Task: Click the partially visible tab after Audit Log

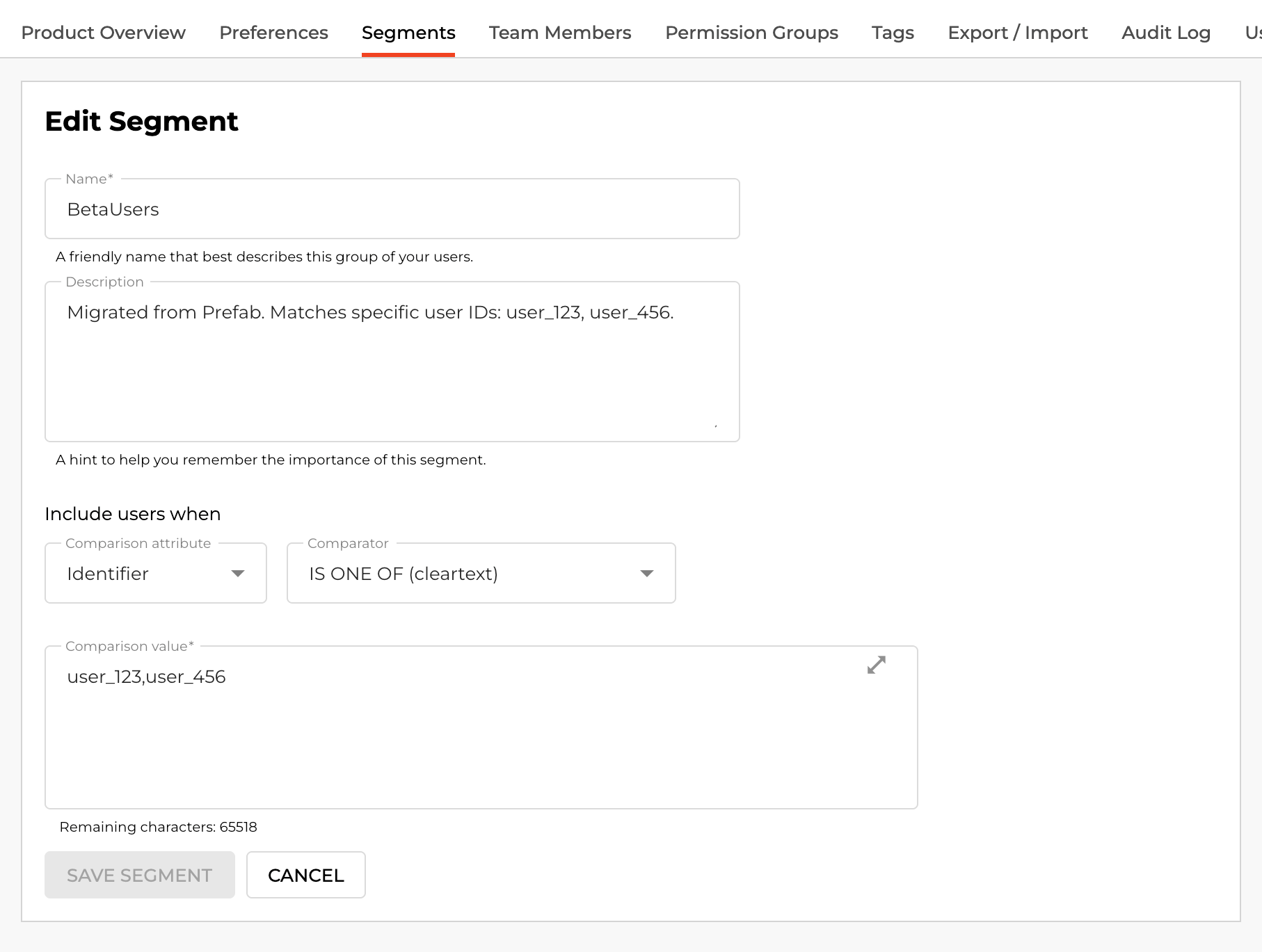Action: pos(1252,33)
